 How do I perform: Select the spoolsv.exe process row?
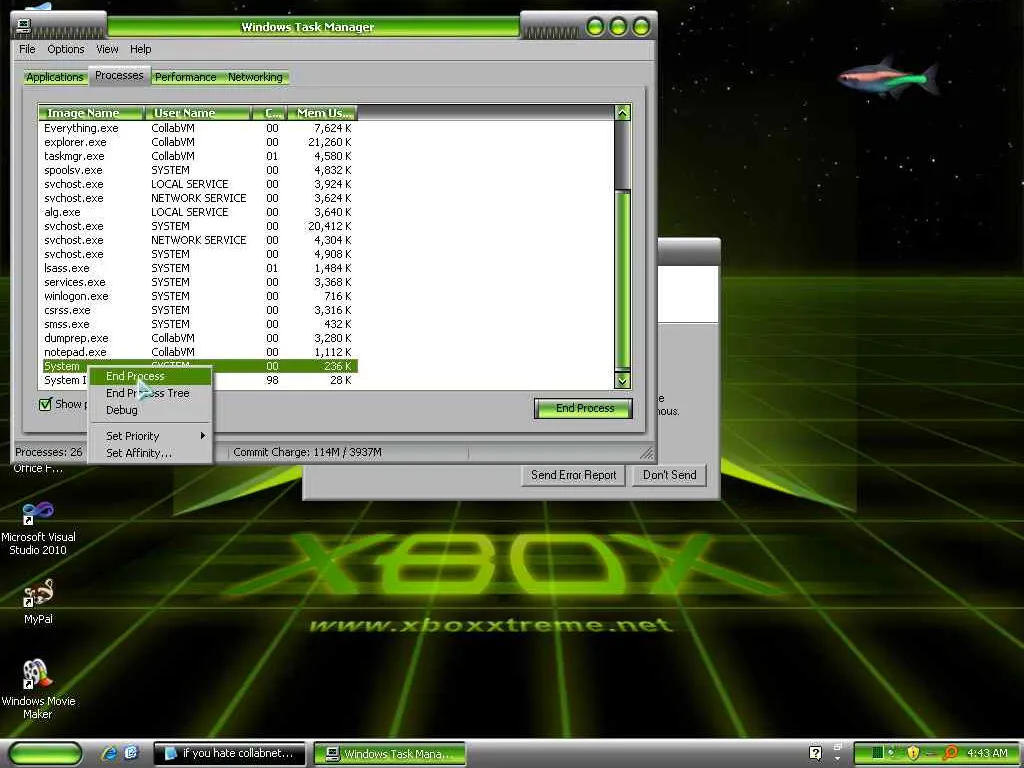[198, 170]
